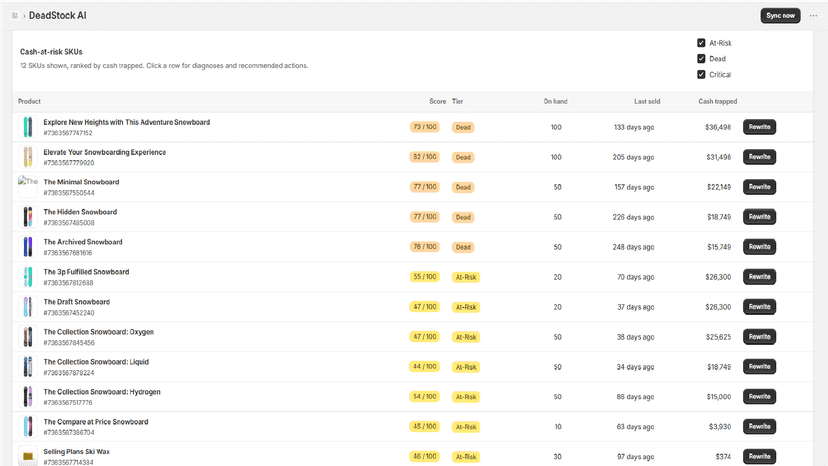
Task: Select The Collection Snowboard: Hydrogen name
Action: [x=102, y=392]
